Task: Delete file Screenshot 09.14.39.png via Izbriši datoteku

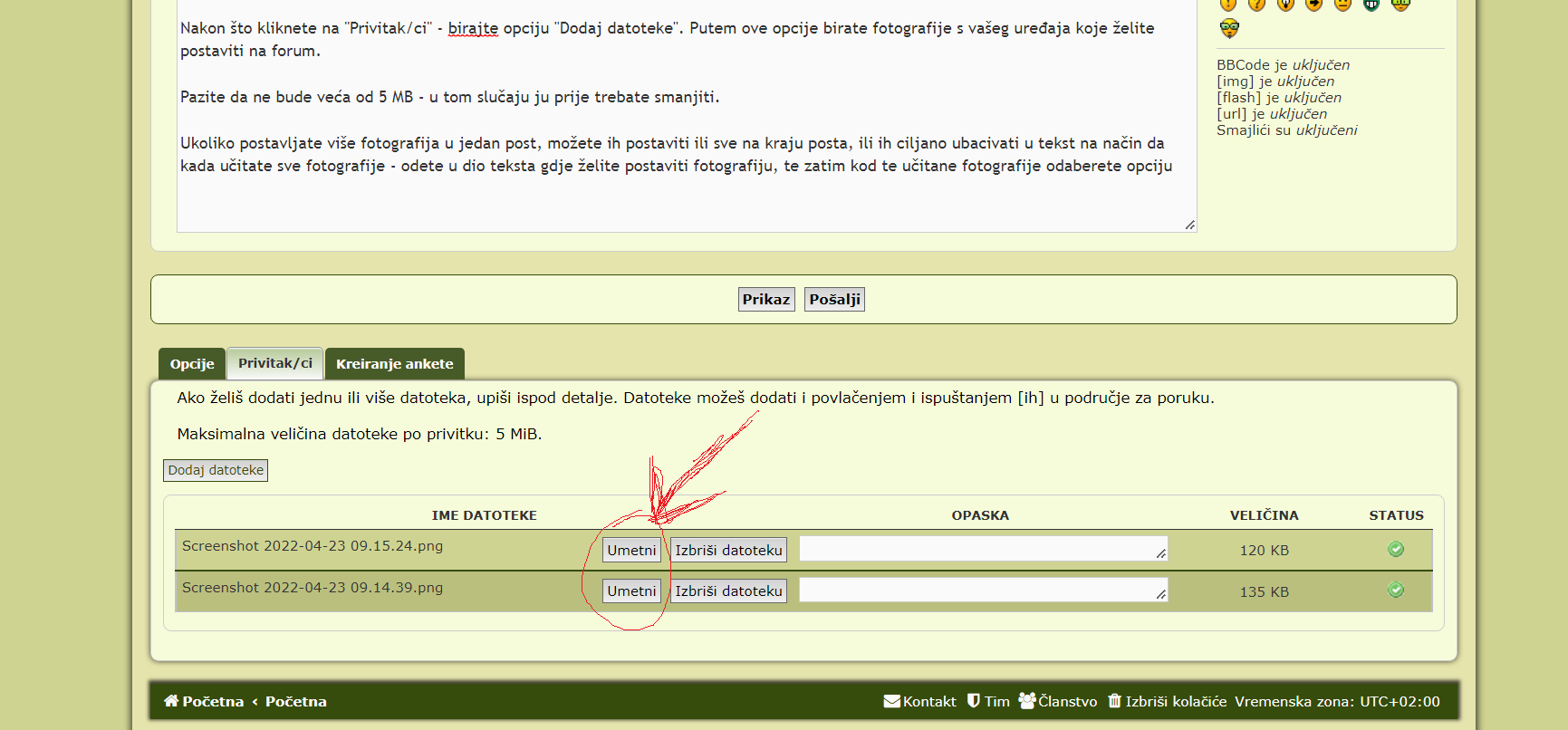Action: (728, 591)
